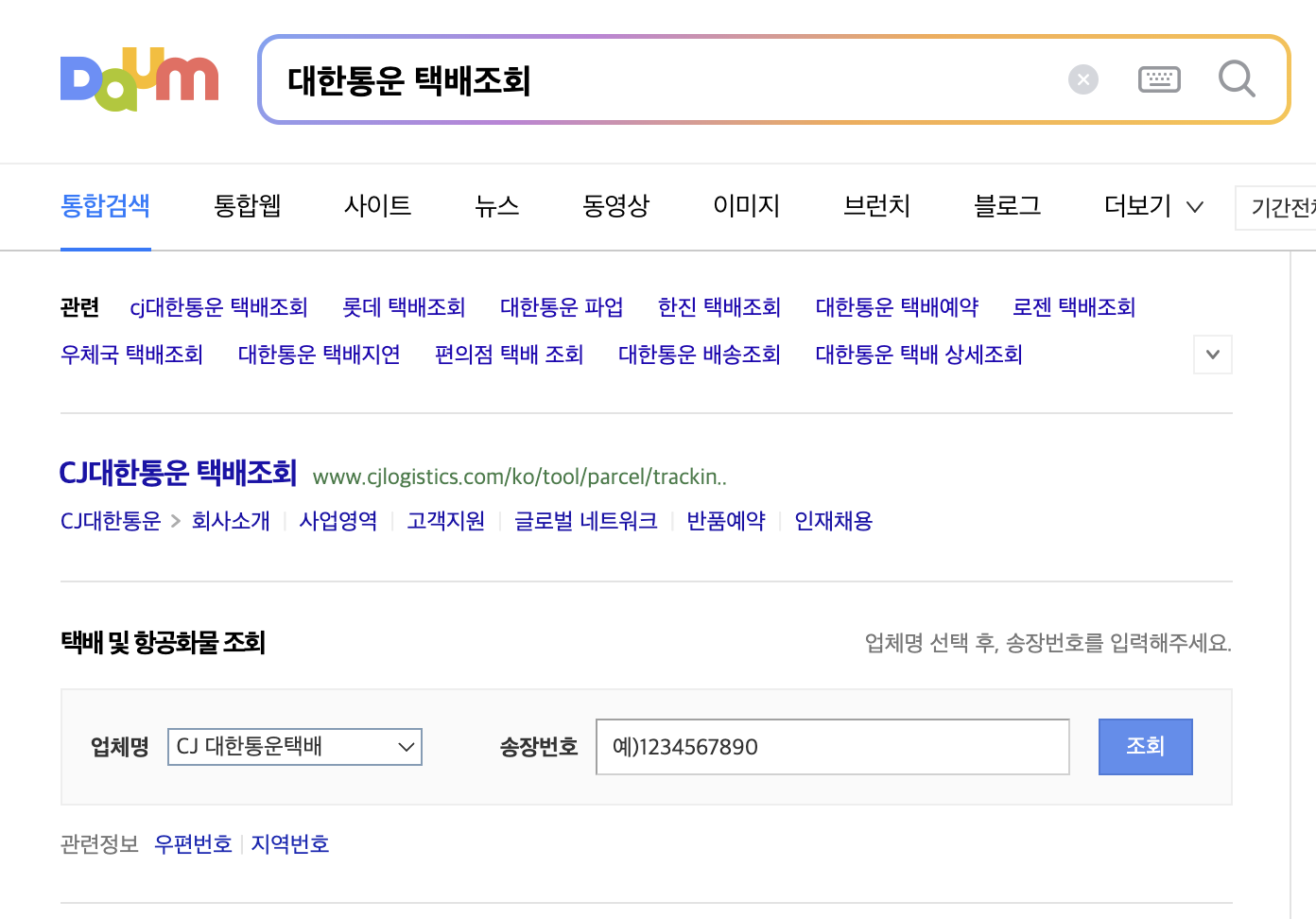Click related search cj대한통운 택배조회
The image size is (1316, 919).
[x=219, y=307]
